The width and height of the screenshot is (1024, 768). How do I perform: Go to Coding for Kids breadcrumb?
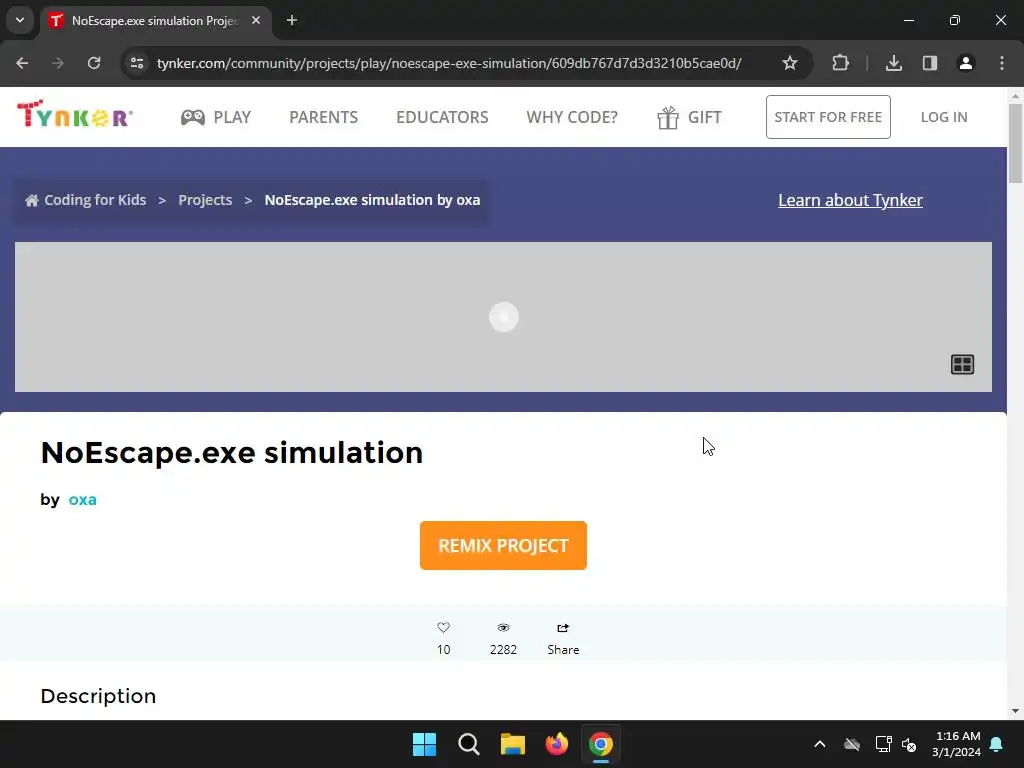coord(86,200)
